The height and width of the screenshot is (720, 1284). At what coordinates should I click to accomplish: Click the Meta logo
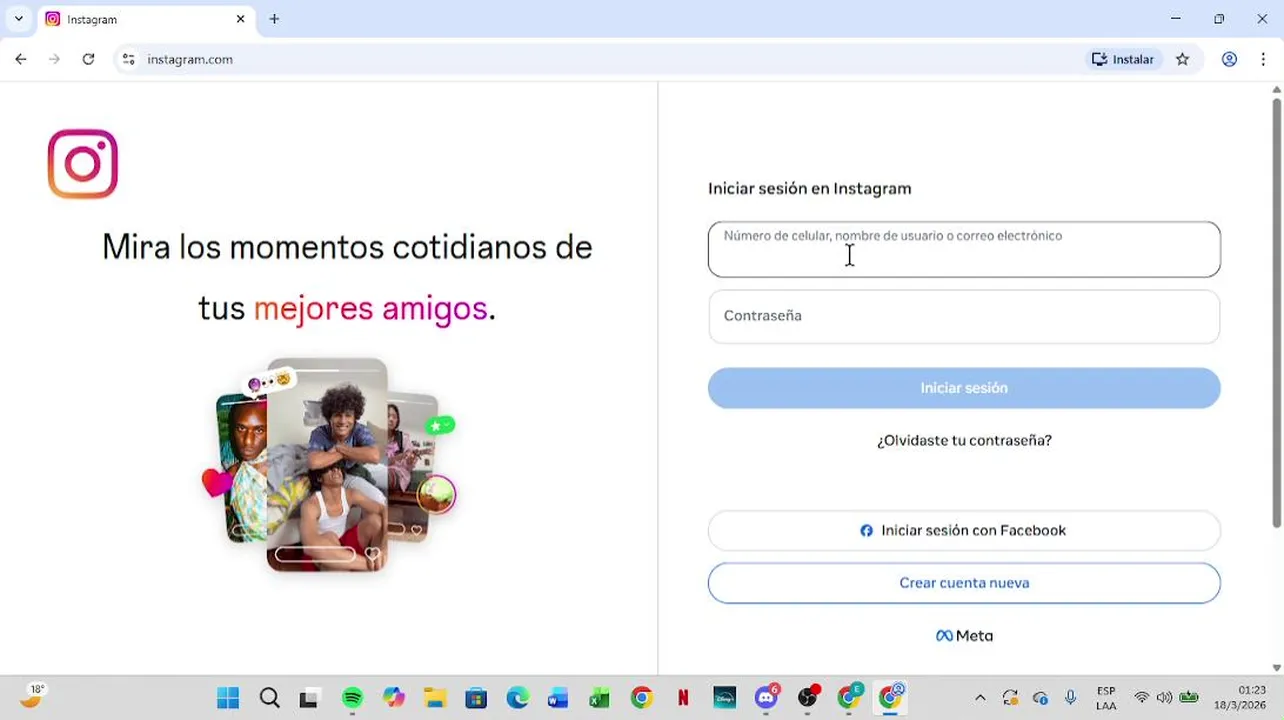click(964, 636)
